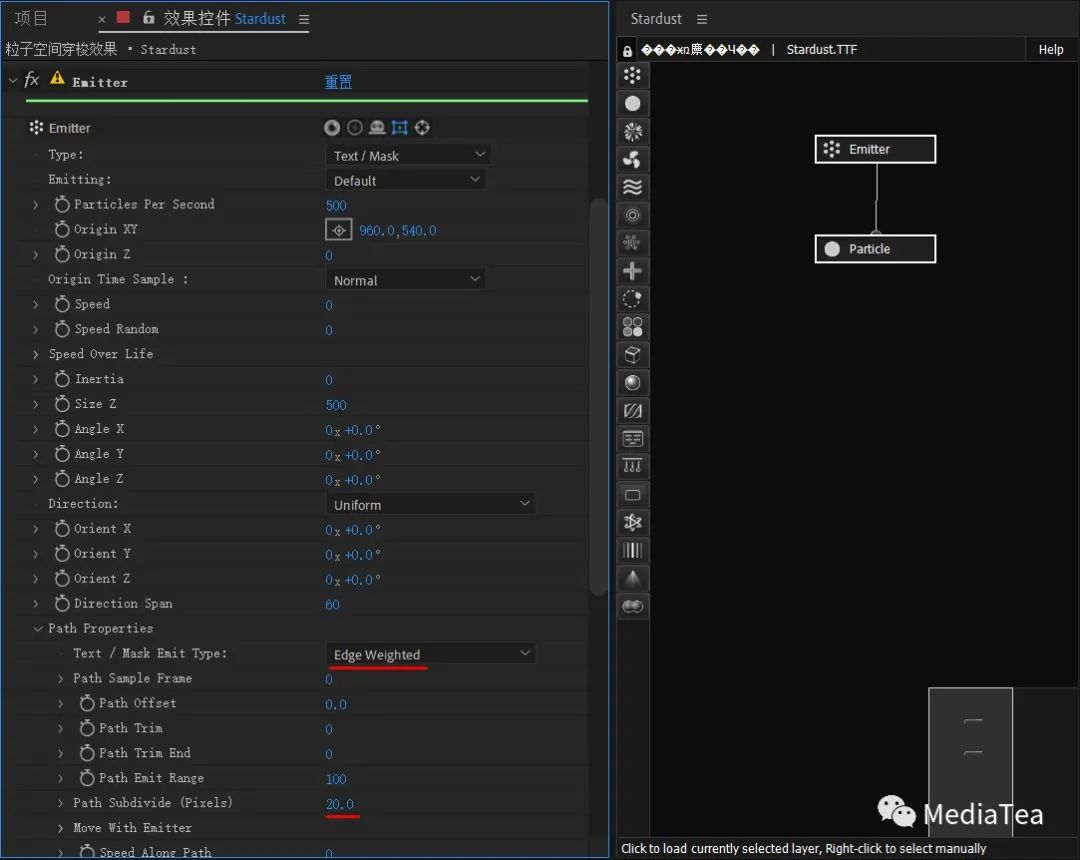The height and width of the screenshot is (860, 1080).
Task: Switch to the 项目 panel tab
Action: point(31,19)
